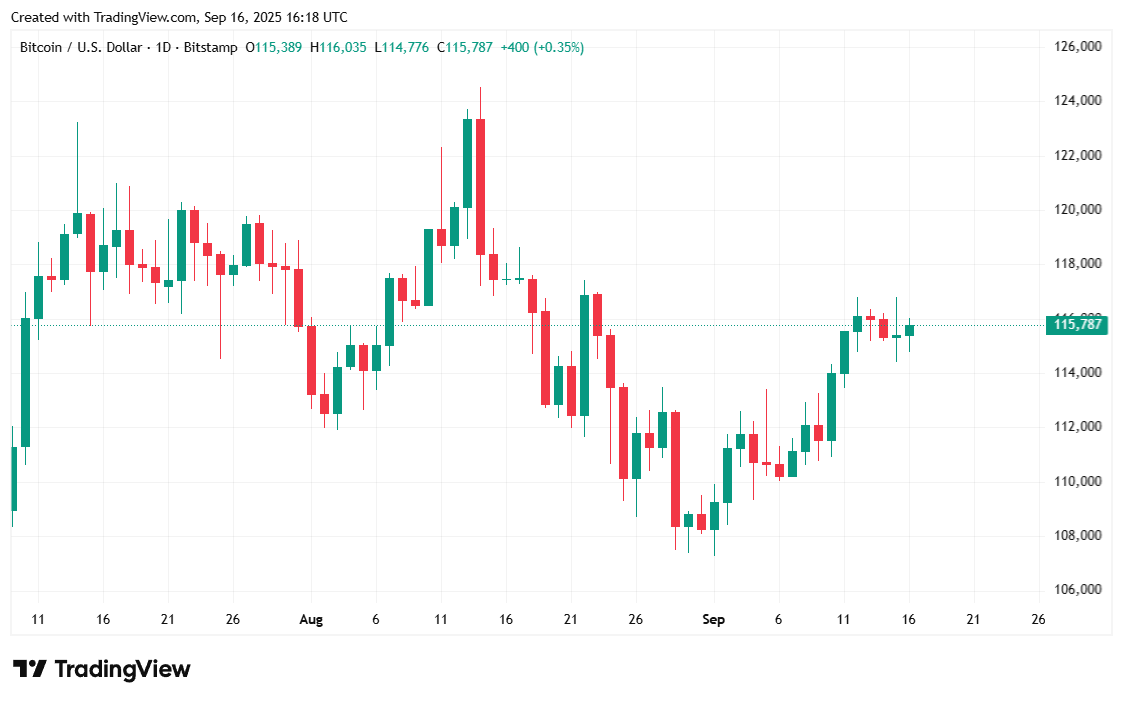Click the open value O115,389
This screenshot has height=703, width=1123.
(x=275, y=47)
